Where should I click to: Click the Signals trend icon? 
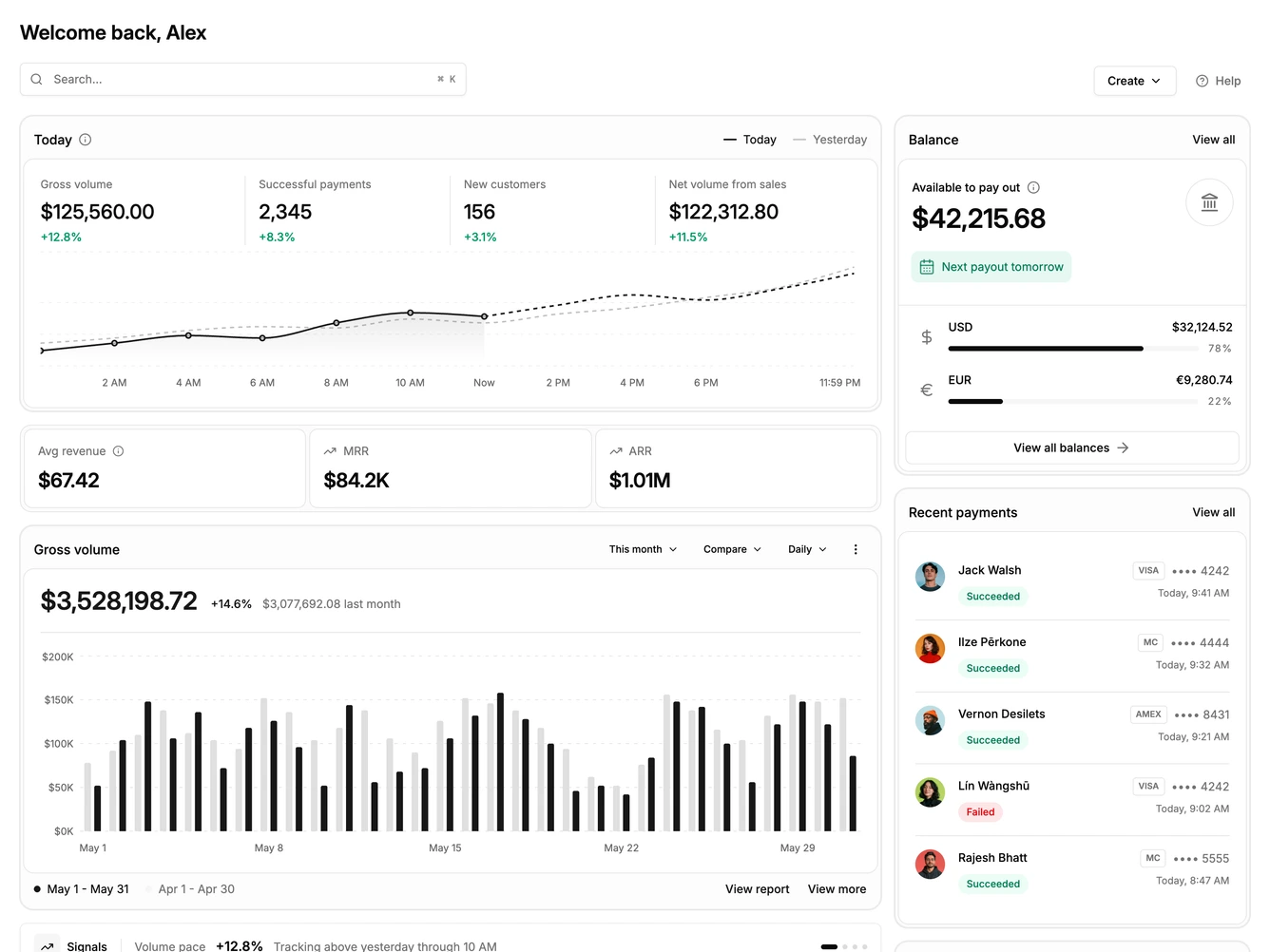47,946
